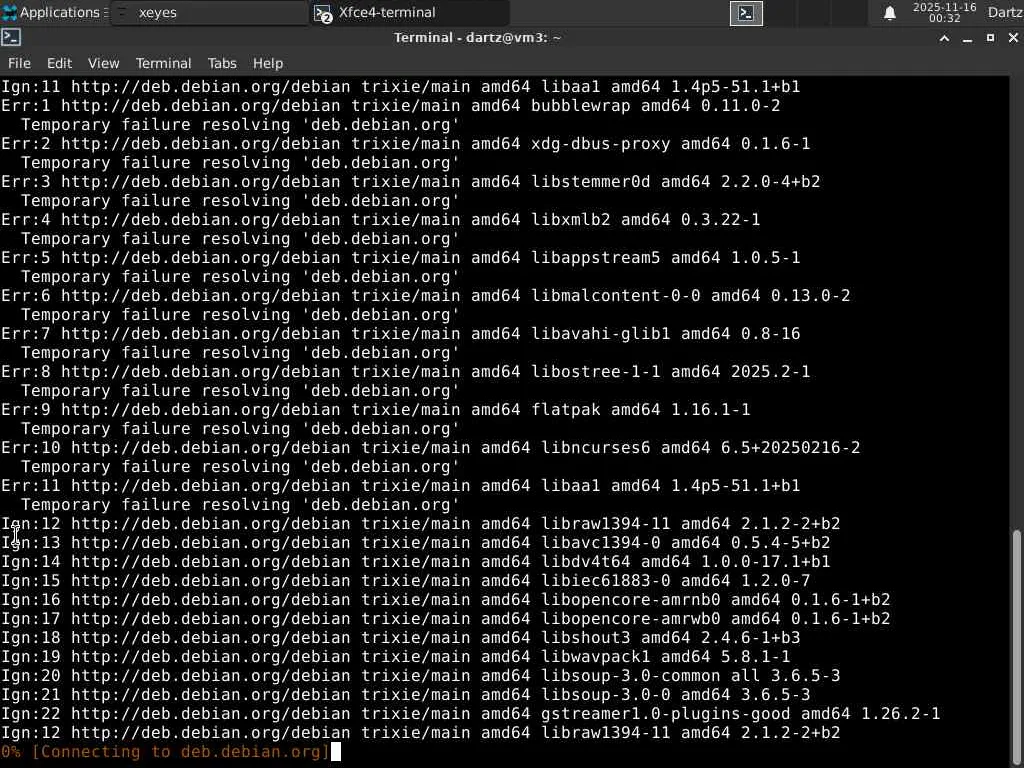
Task: Click the roll-up arrow in the title bar
Action: pyautogui.click(x=944, y=39)
